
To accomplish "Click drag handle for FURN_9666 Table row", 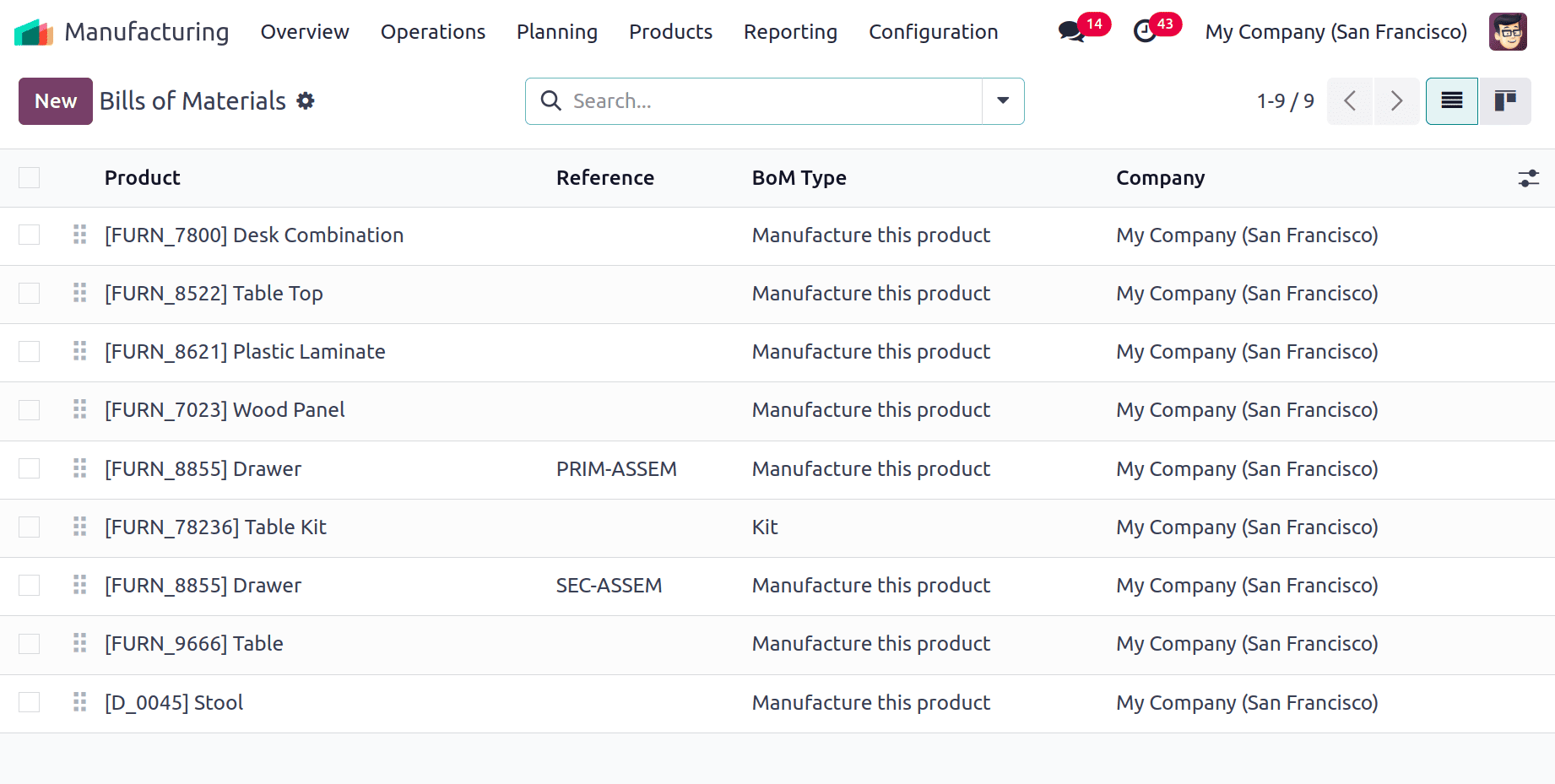I will [80, 643].
